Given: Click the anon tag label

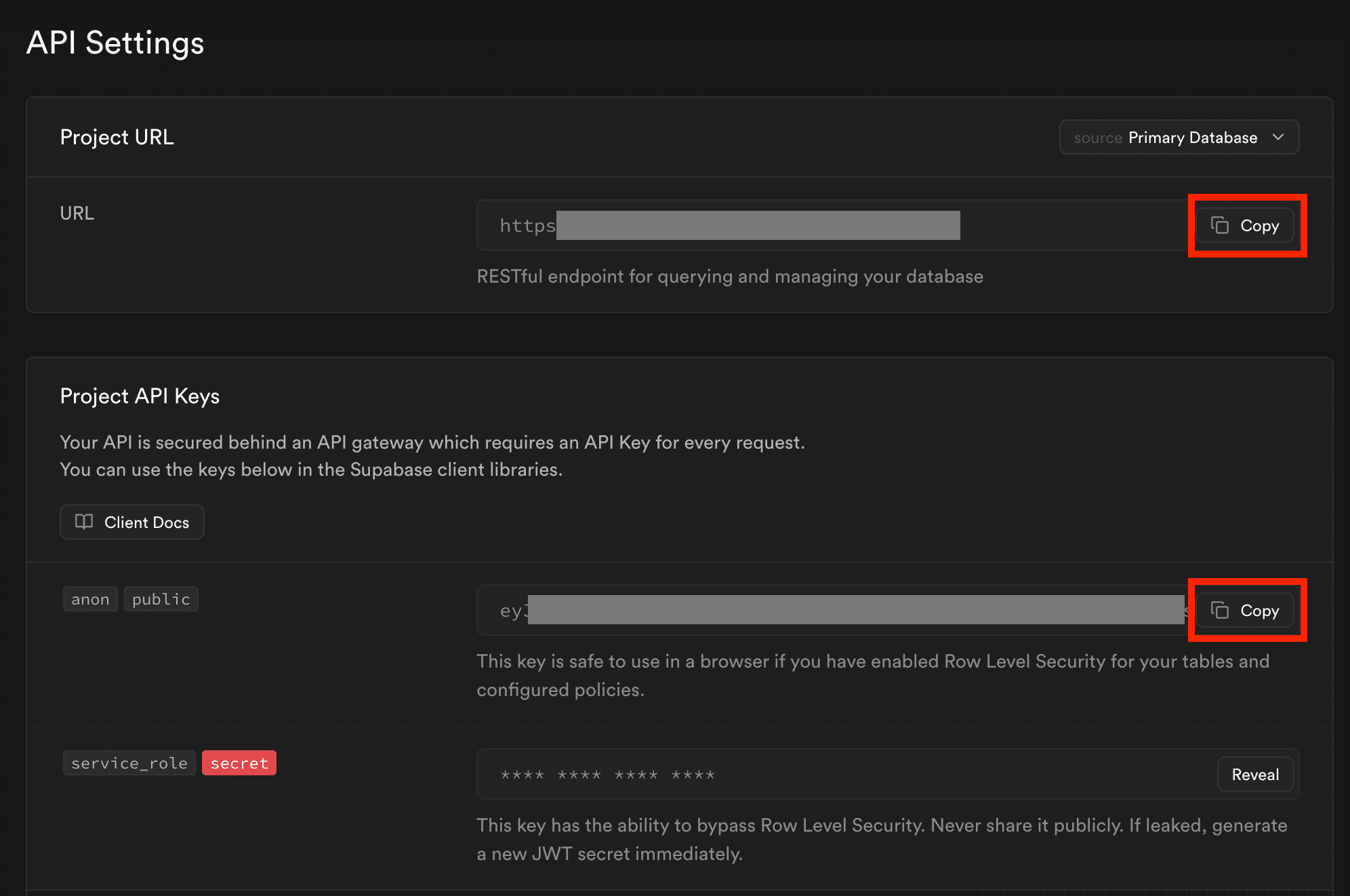Looking at the screenshot, I should [90, 599].
